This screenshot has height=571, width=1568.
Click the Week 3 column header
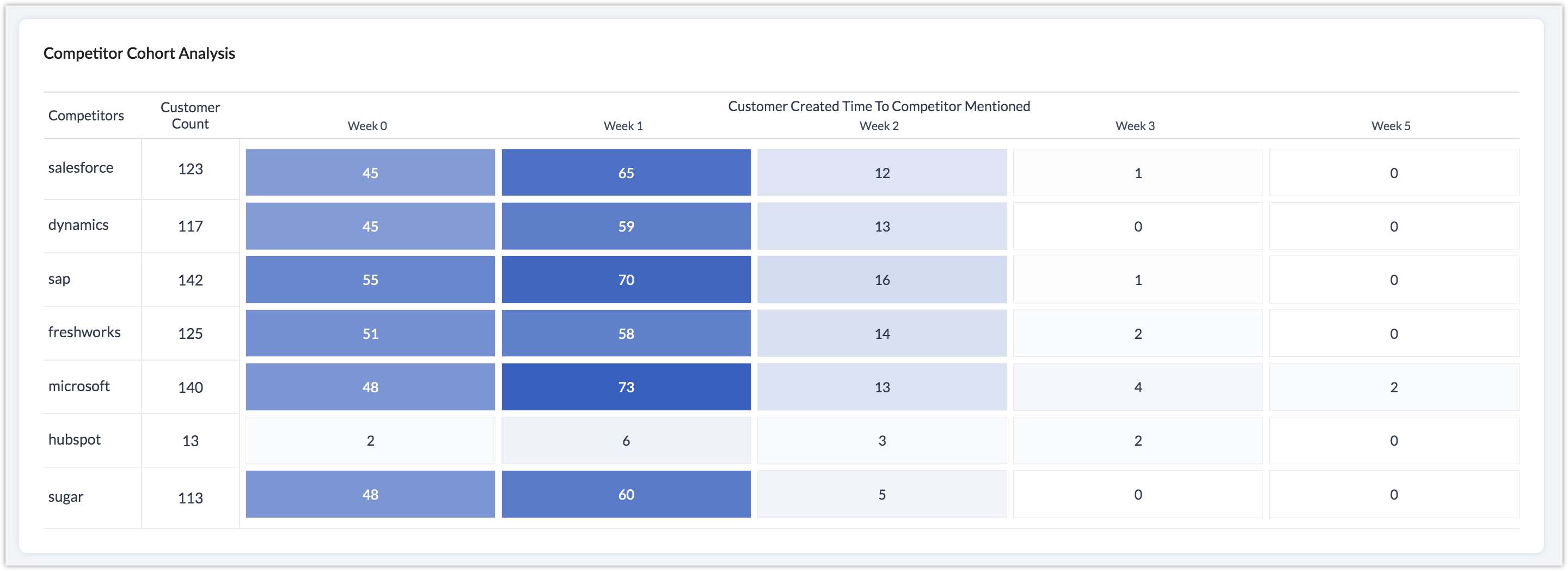(1135, 126)
